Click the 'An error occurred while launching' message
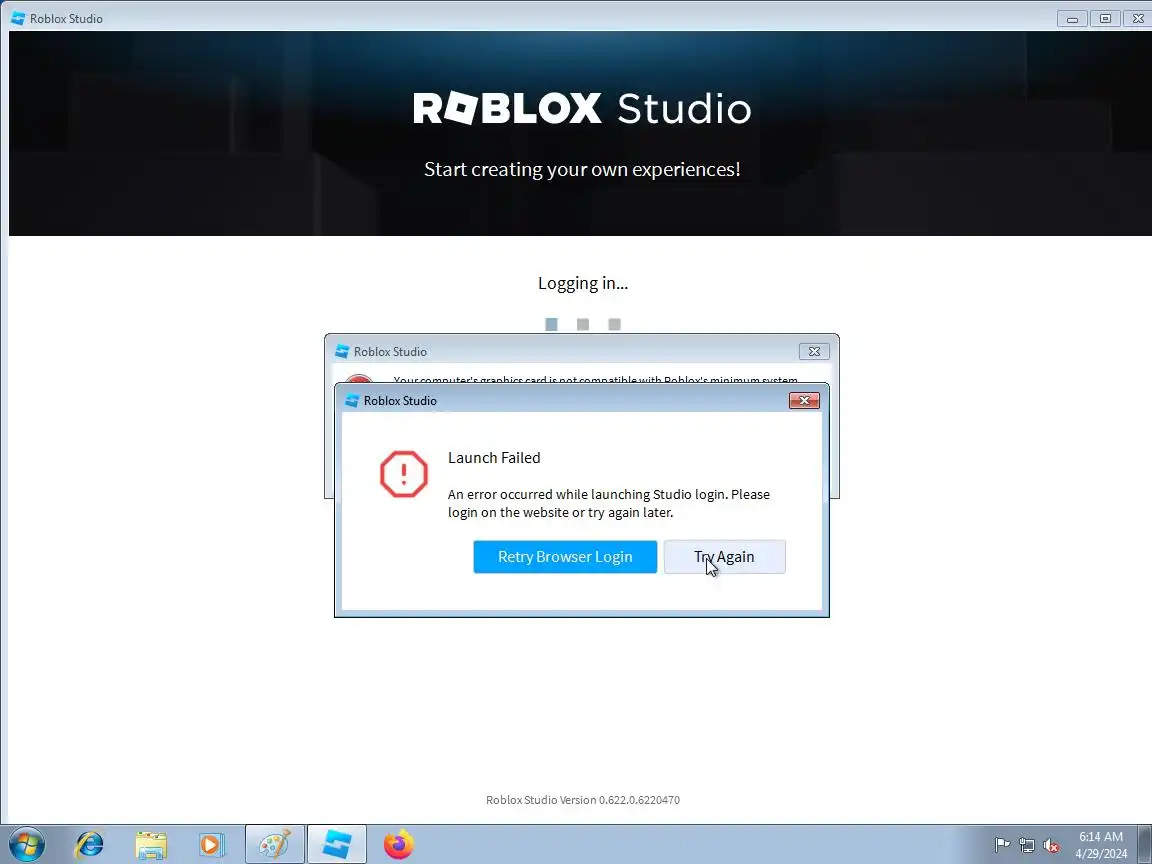 (x=608, y=503)
